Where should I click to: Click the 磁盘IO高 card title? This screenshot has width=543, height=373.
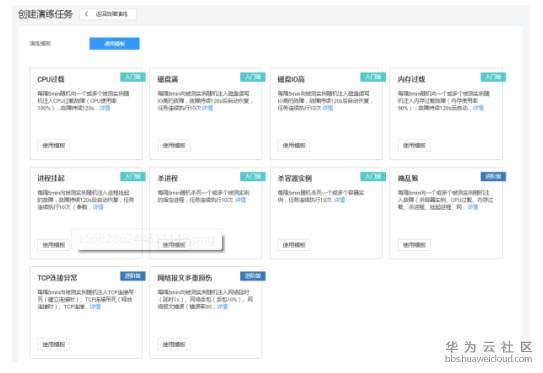(291, 79)
